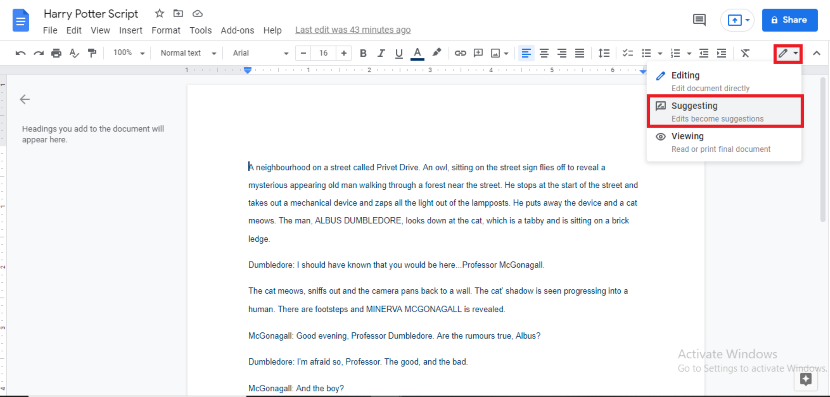Choose Editing mode option

pos(724,81)
